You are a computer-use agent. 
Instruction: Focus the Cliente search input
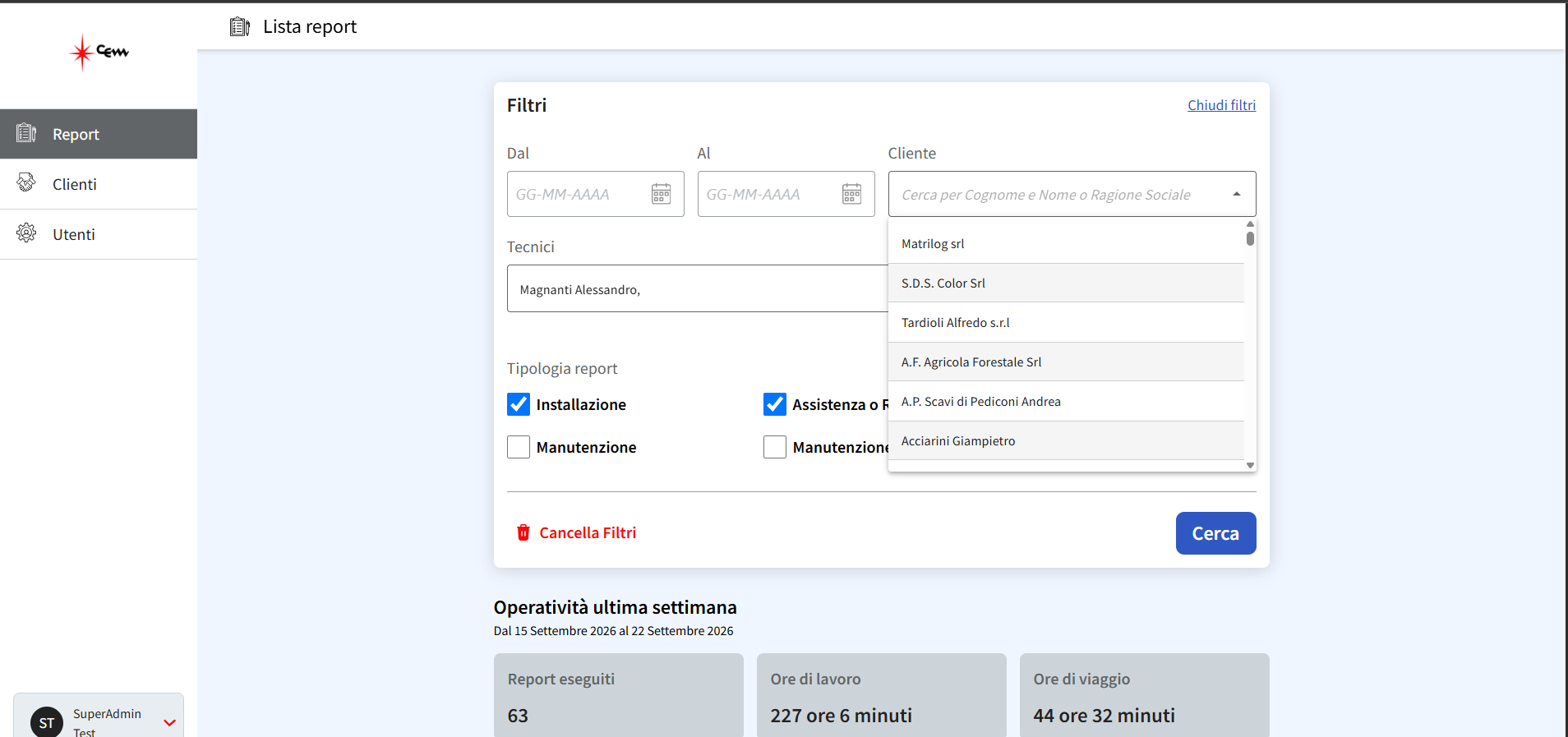click(1072, 194)
